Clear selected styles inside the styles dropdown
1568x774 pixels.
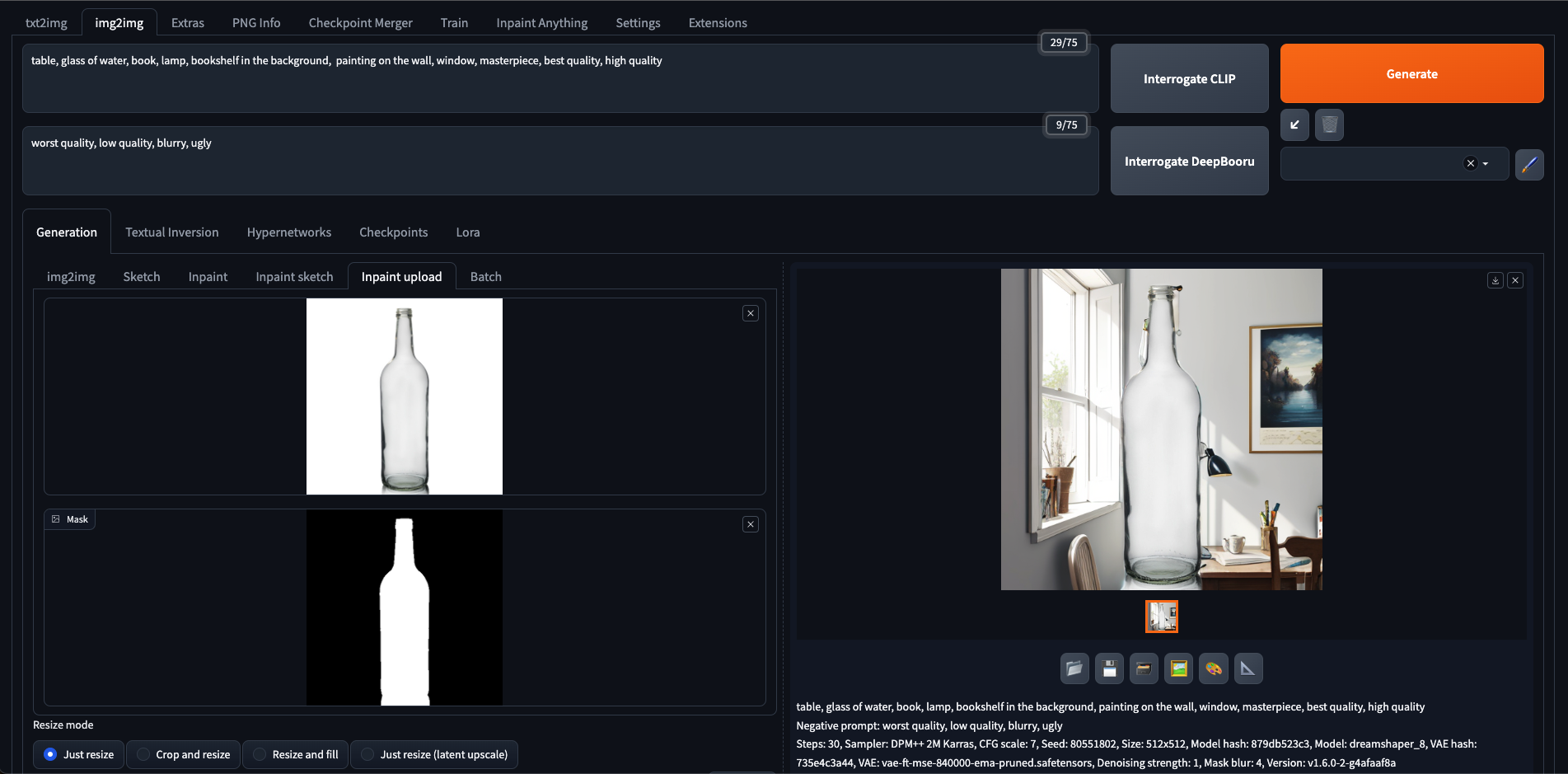point(1470,164)
